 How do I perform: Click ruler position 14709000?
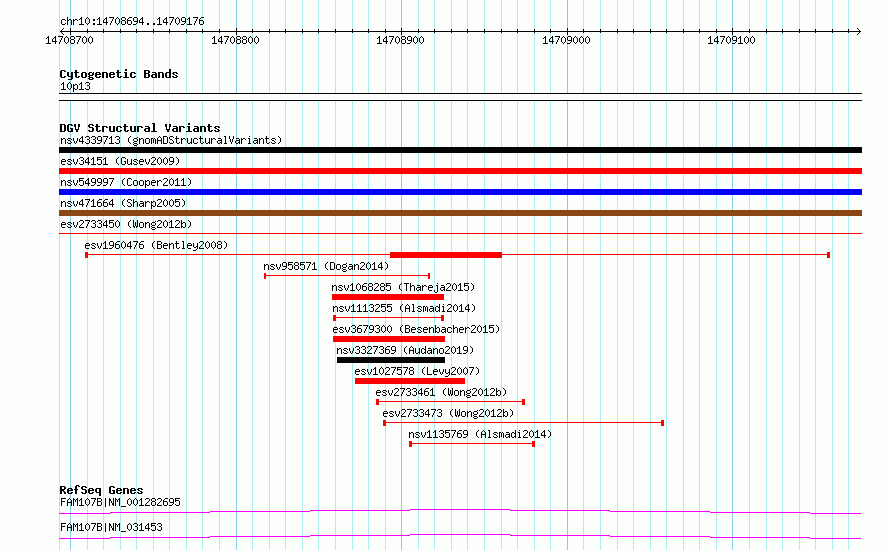click(x=566, y=40)
